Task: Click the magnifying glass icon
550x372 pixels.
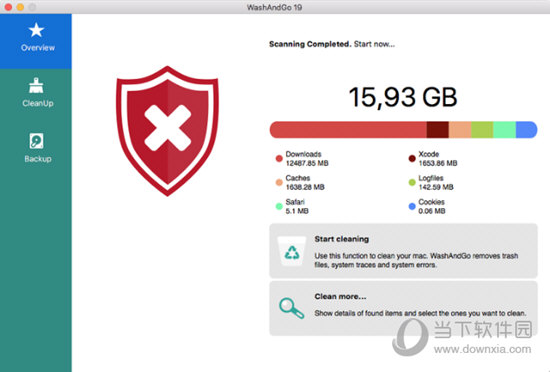Action: pyautogui.click(x=291, y=308)
